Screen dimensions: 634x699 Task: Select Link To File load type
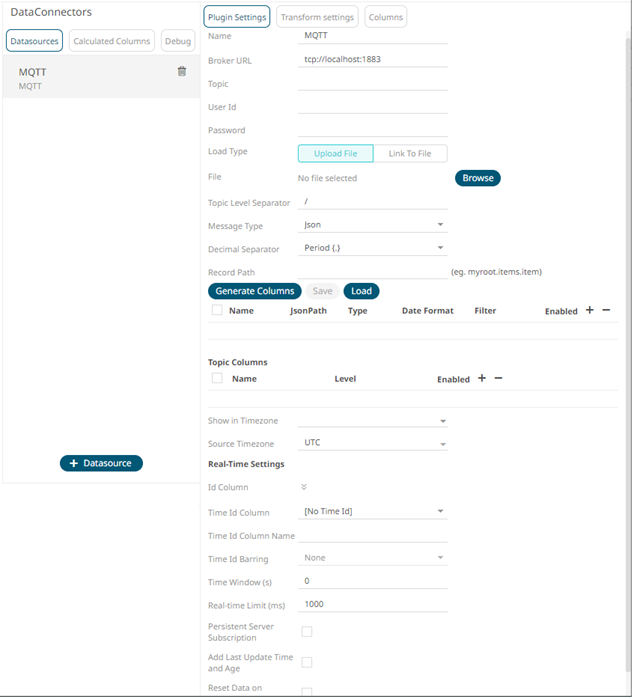(410, 154)
